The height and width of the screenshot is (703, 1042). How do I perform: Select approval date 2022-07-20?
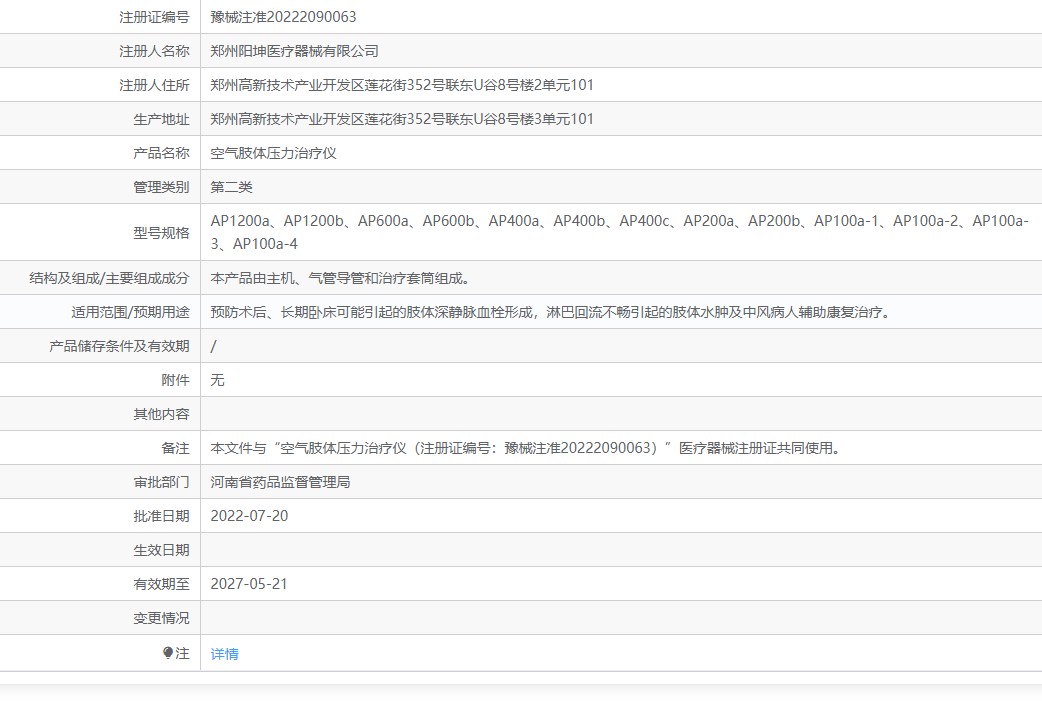pyautogui.click(x=249, y=516)
